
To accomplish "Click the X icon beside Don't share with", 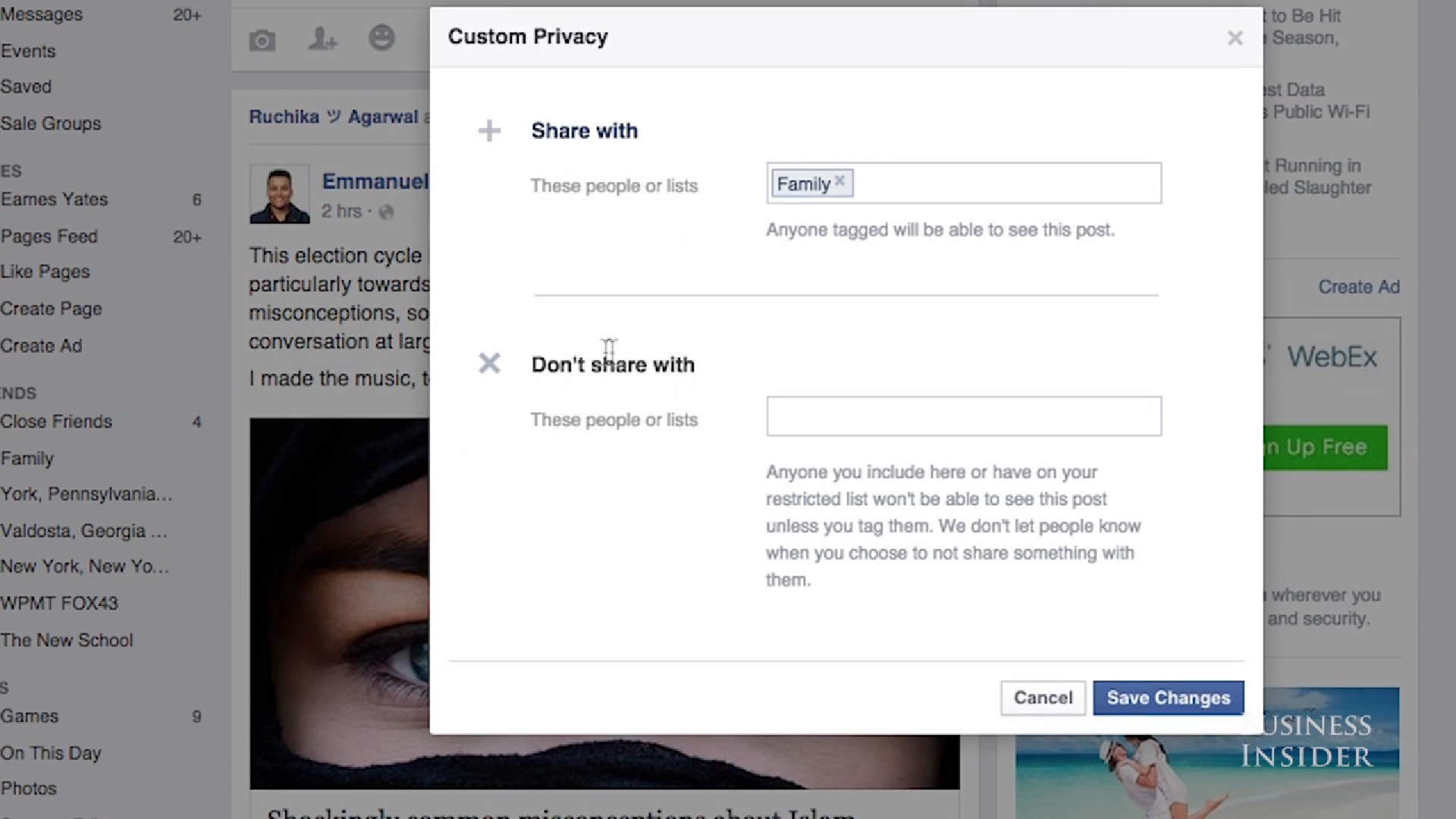I will click(489, 364).
